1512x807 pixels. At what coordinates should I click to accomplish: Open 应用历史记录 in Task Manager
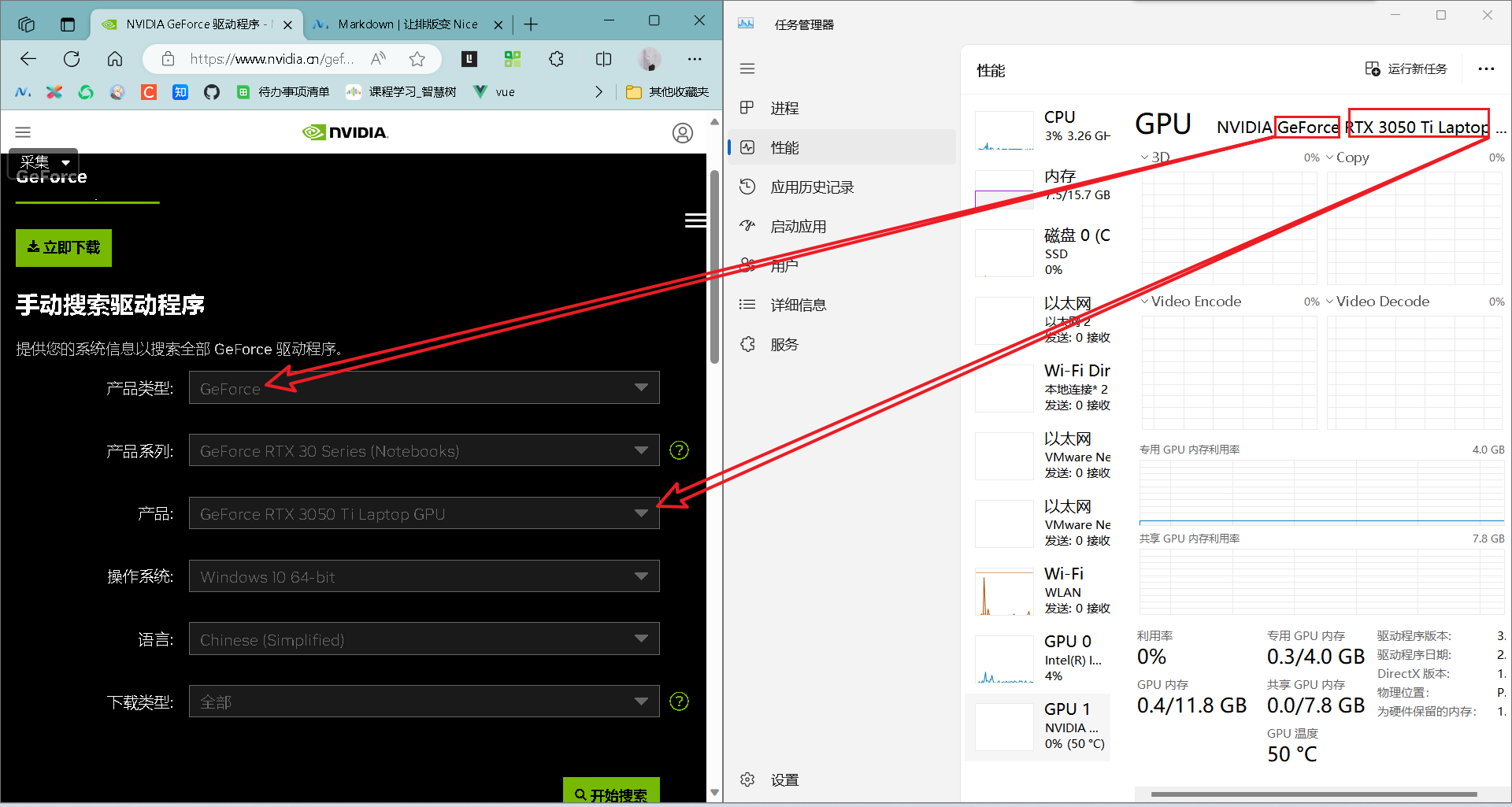[842, 187]
